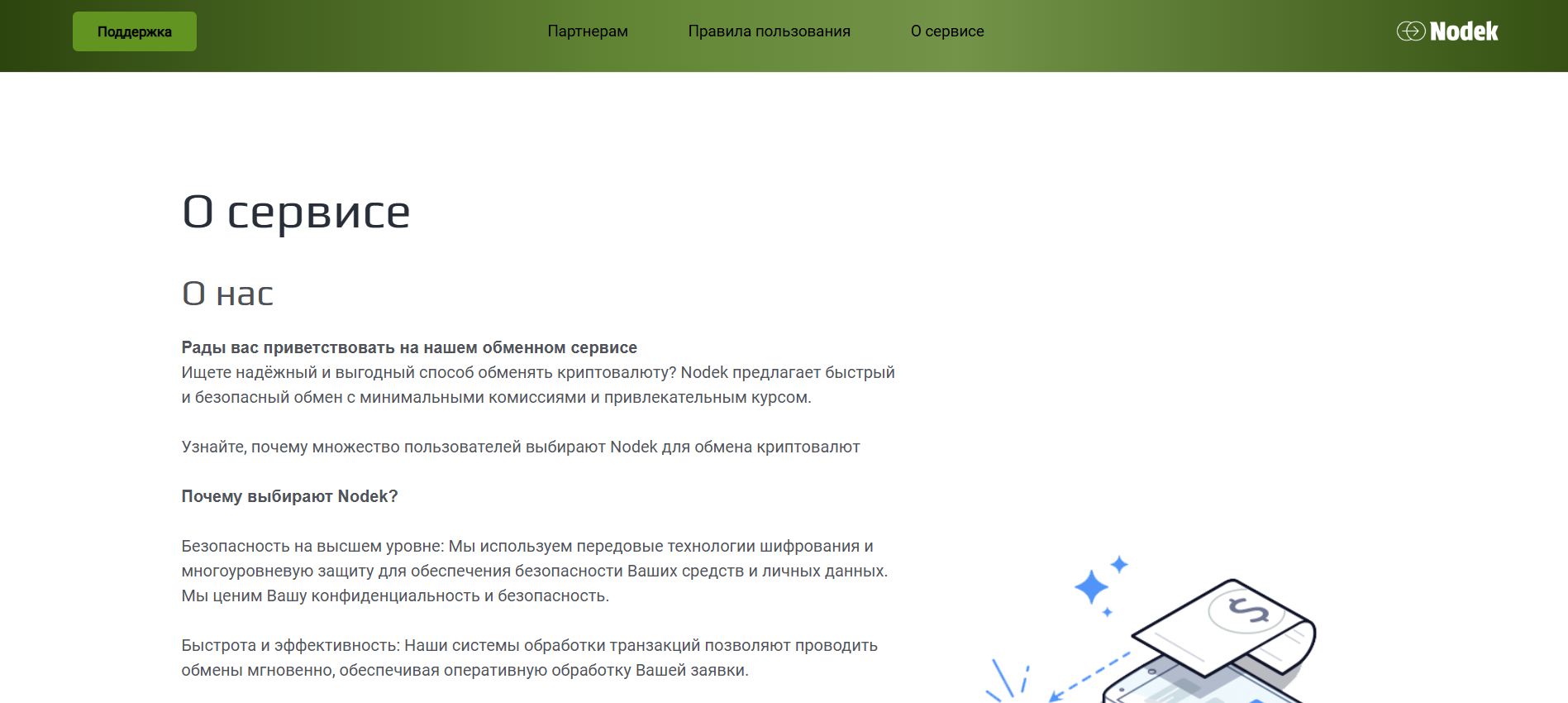Open Правила пользования in the navigation
Image resolution: width=1568 pixels, height=703 pixels.
[769, 31]
